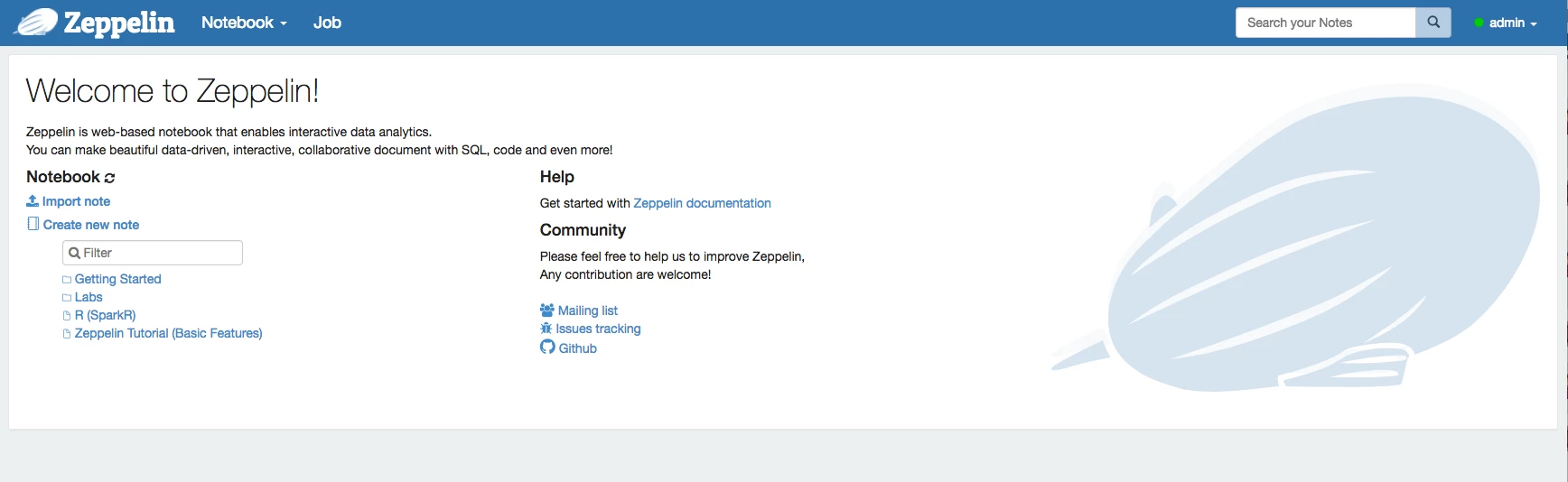Open the Notebook dropdown menu

tap(244, 23)
